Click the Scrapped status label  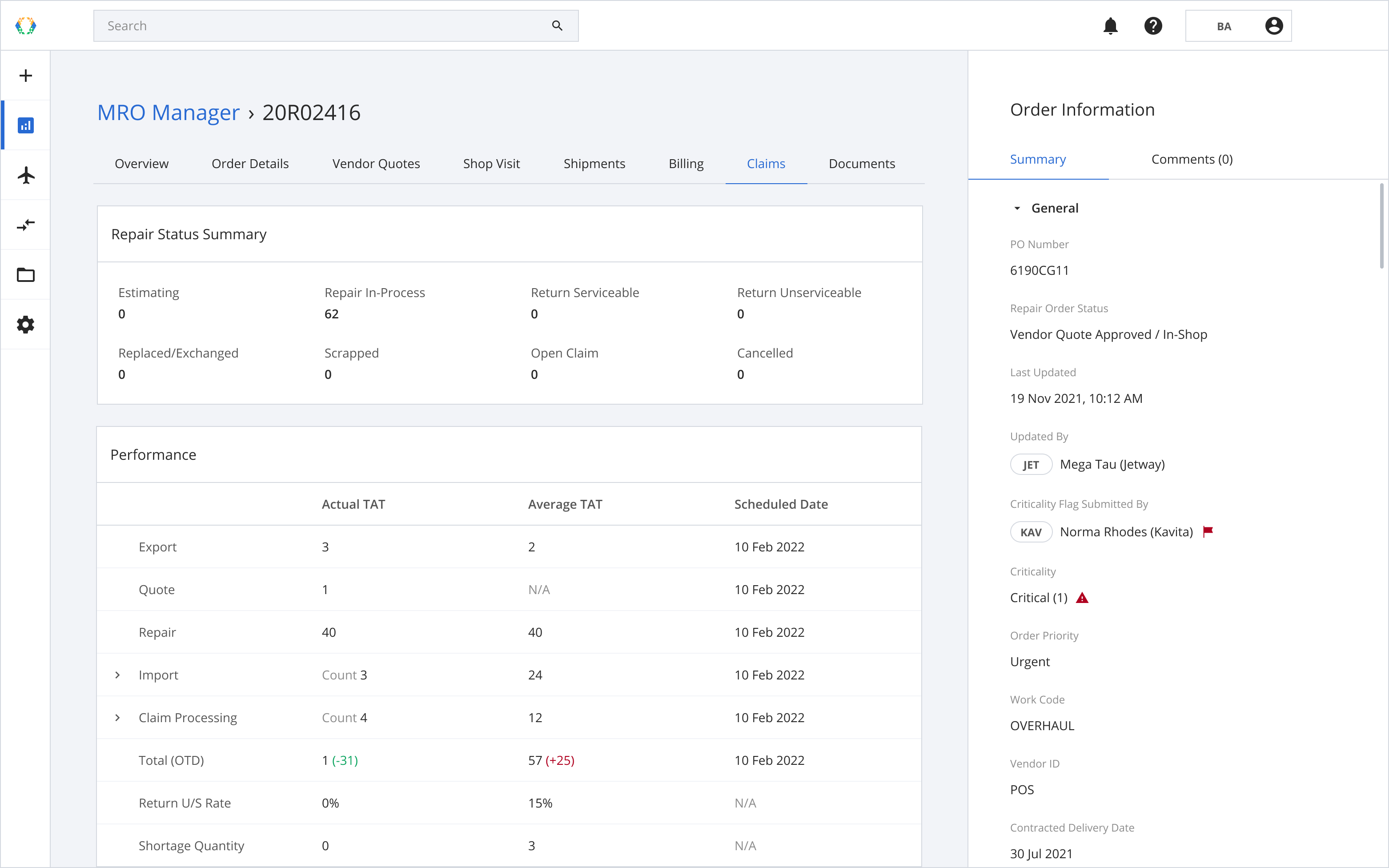(351, 353)
